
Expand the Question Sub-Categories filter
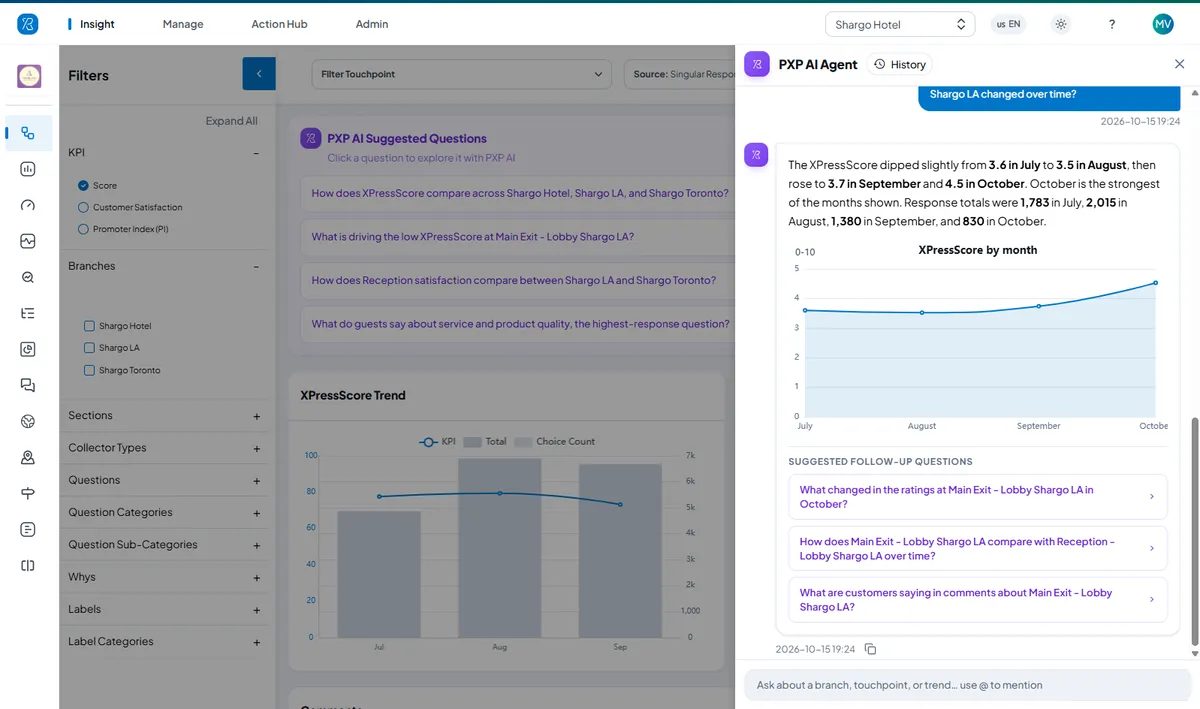click(257, 546)
